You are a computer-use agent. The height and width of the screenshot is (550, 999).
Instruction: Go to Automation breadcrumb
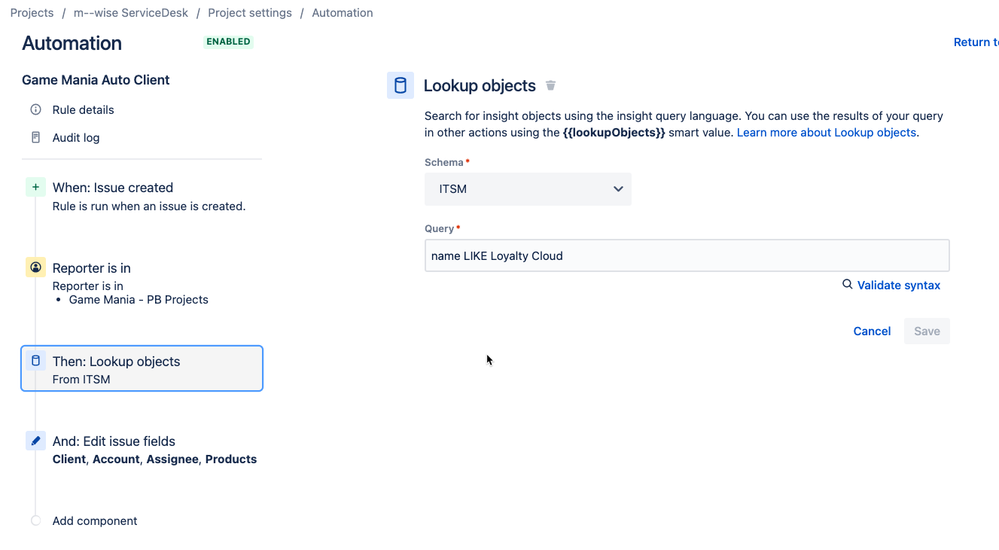coord(342,13)
